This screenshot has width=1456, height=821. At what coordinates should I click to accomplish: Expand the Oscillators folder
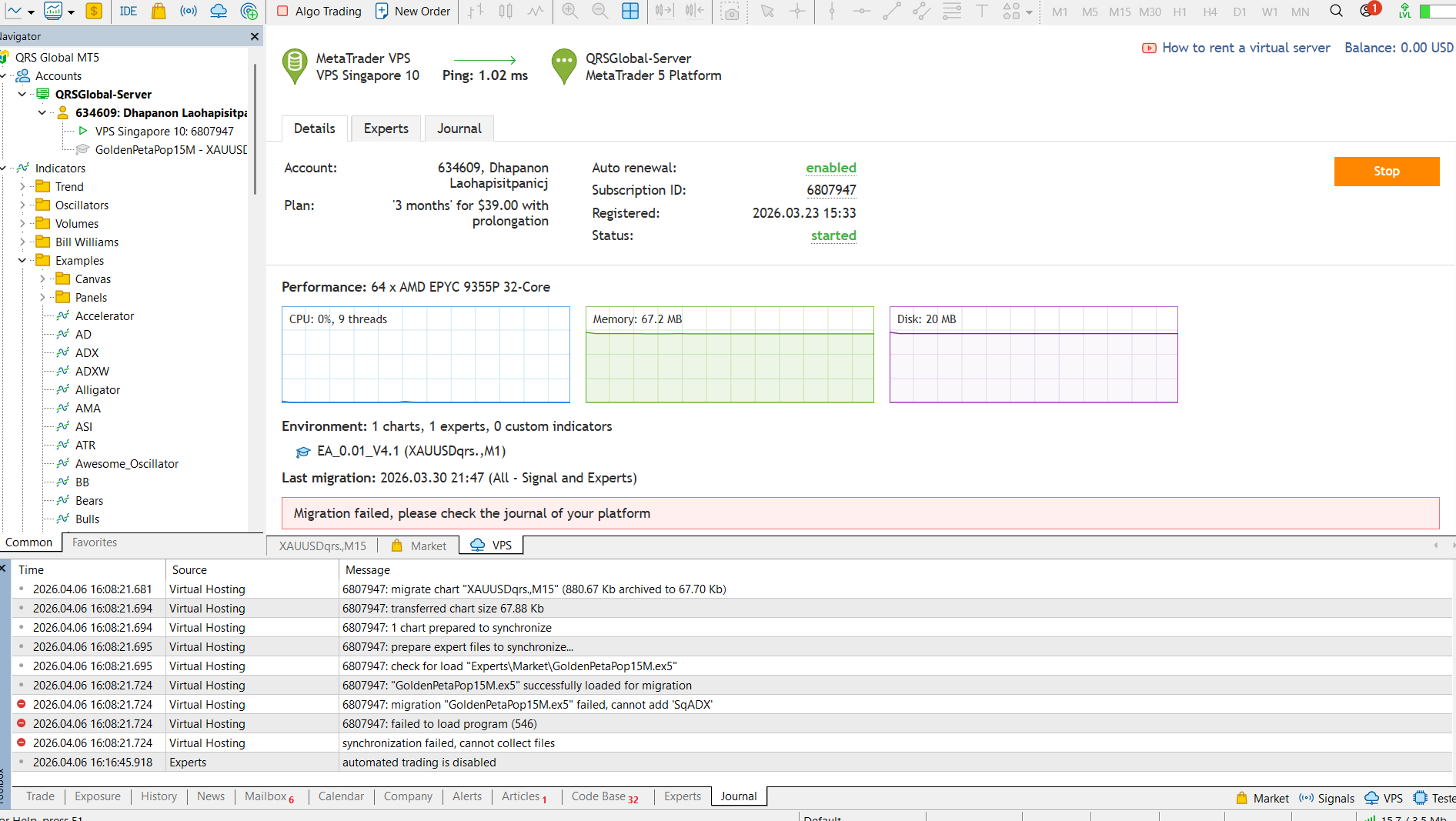pos(22,205)
